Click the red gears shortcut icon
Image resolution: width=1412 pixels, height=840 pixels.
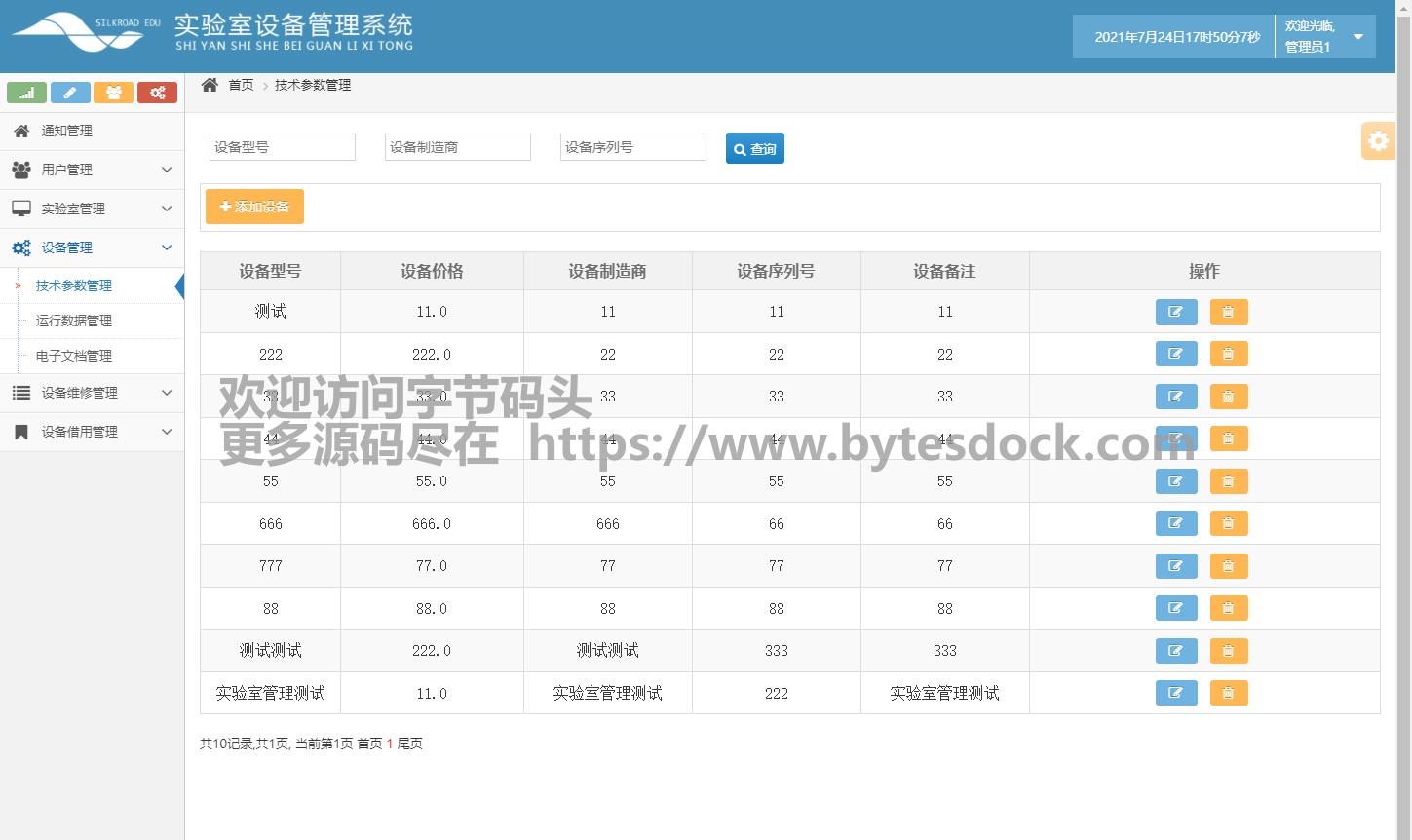pyautogui.click(x=157, y=93)
